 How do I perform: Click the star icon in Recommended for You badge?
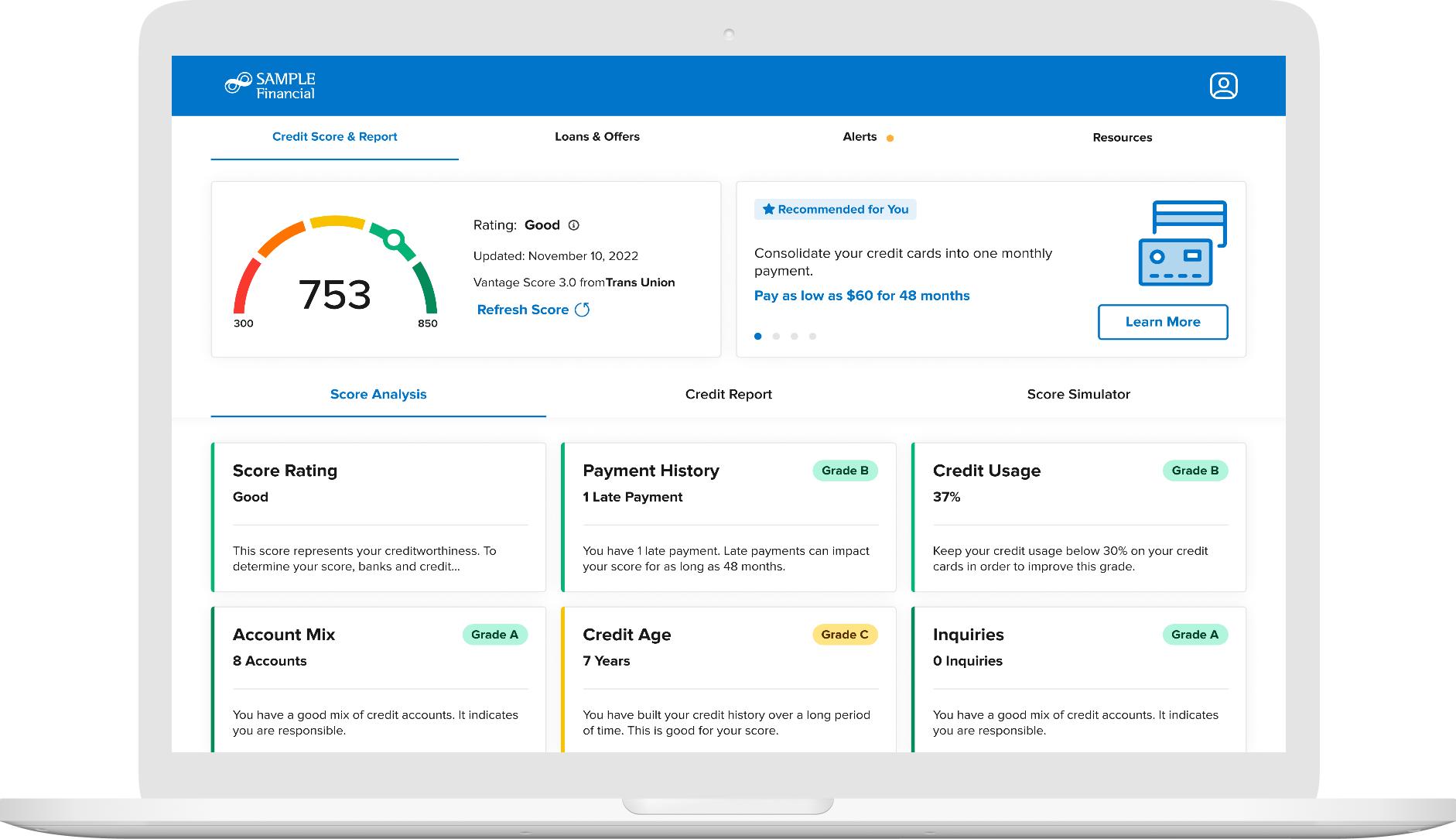pos(767,209)
